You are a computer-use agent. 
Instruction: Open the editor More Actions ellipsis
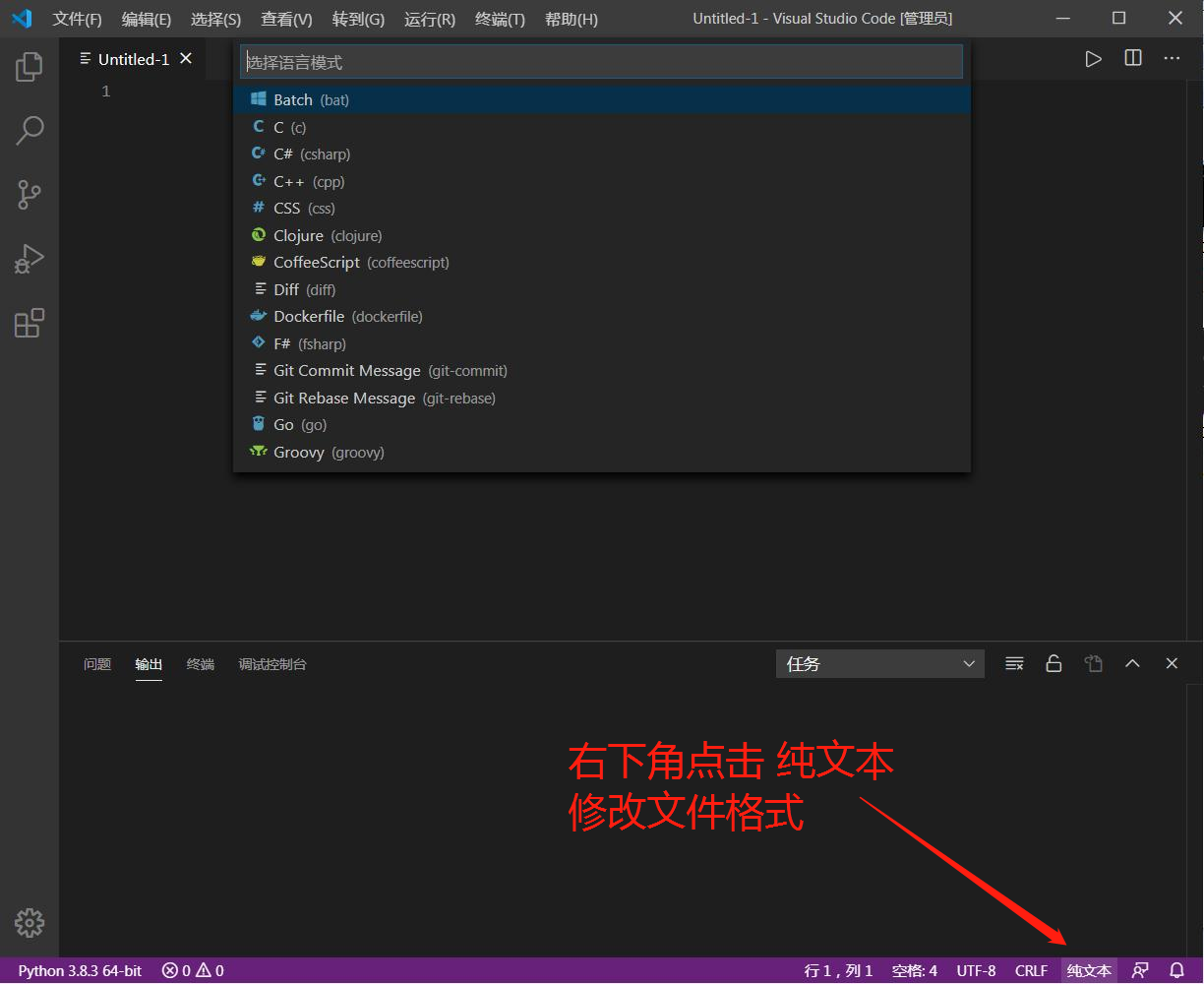1172,58
